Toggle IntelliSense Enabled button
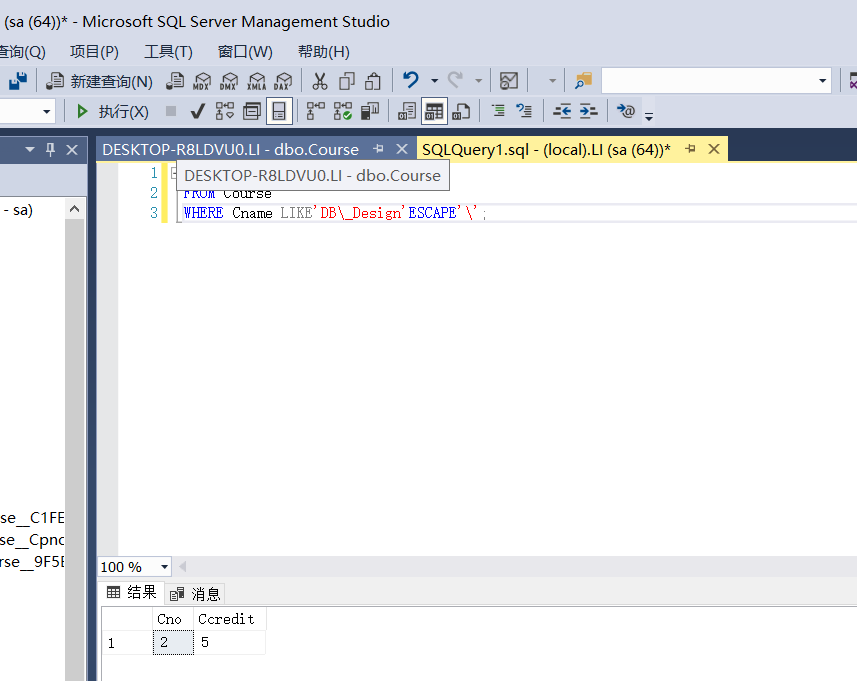This screenshot has height=681, width=857. click(279, 111)
